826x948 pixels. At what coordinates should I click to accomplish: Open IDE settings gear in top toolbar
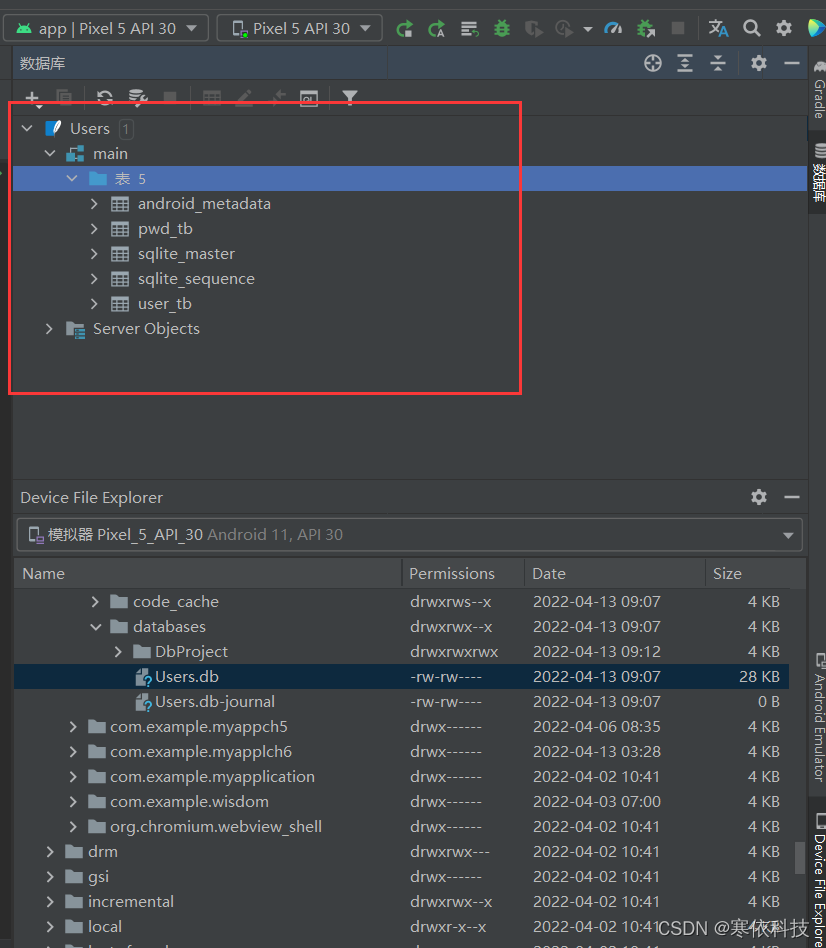coord(784,28)
